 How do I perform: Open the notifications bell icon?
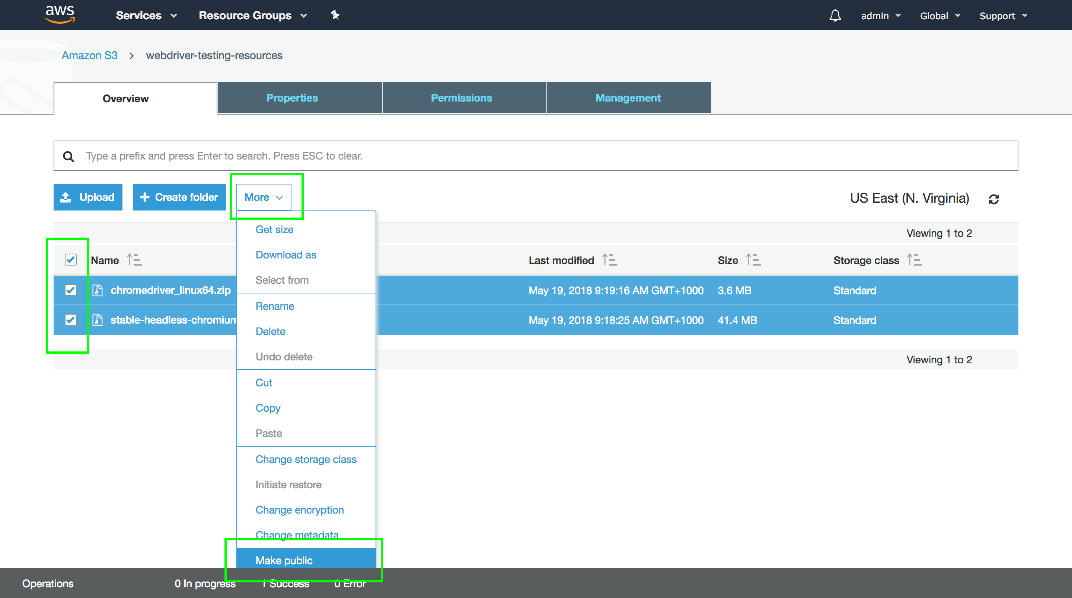pyautogui.click(x=835, y=16)
